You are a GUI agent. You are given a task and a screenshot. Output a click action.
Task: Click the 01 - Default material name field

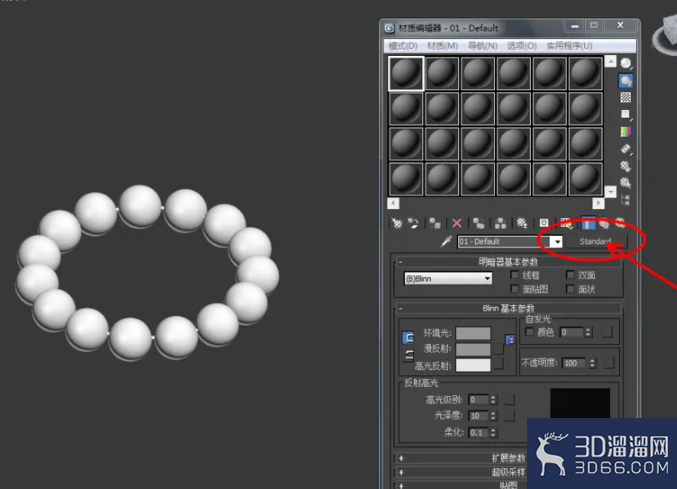[x=505, y=241]
